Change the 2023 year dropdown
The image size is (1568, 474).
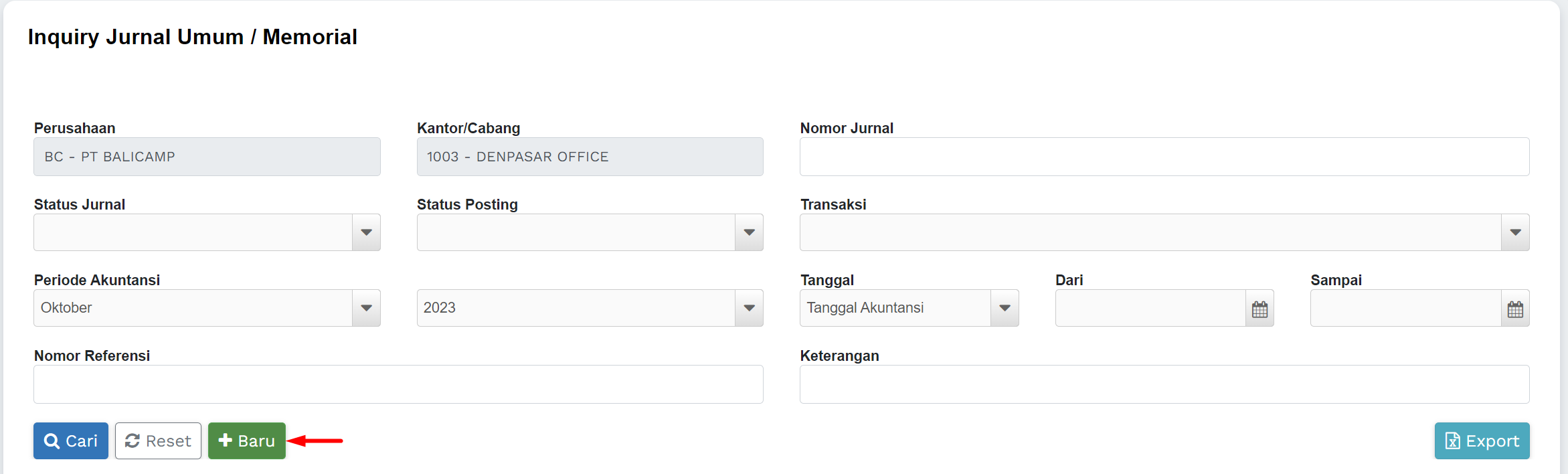[749, 308]
